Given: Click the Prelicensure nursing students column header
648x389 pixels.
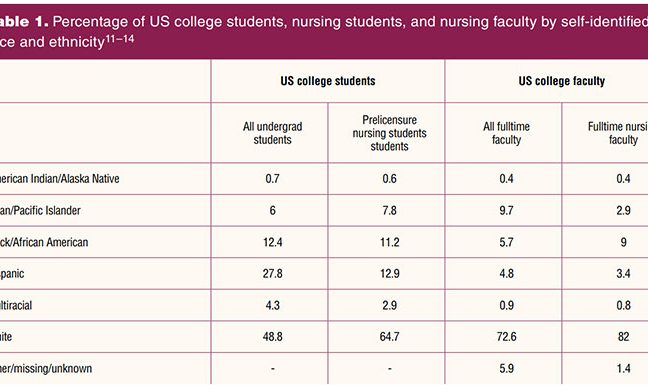Looking at the screenshot, I should point(389,133).
